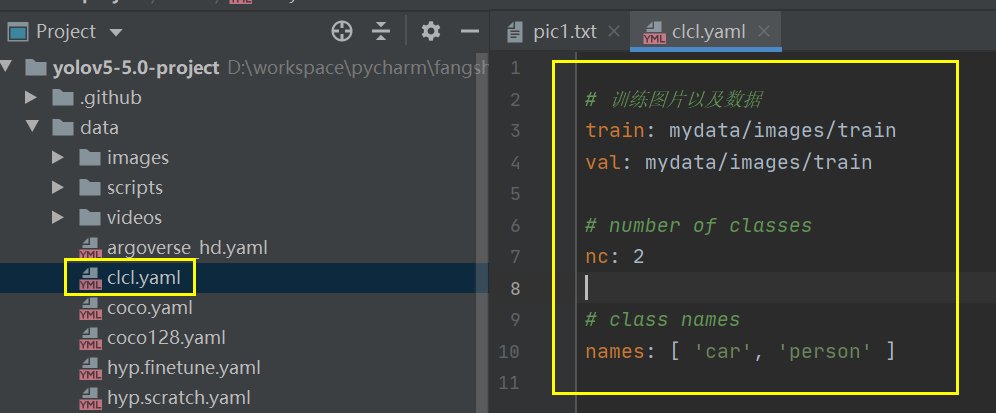This screenshot has width=996, height=413.
Task: Close the pic1.txt editor tab
Action: 614,31
